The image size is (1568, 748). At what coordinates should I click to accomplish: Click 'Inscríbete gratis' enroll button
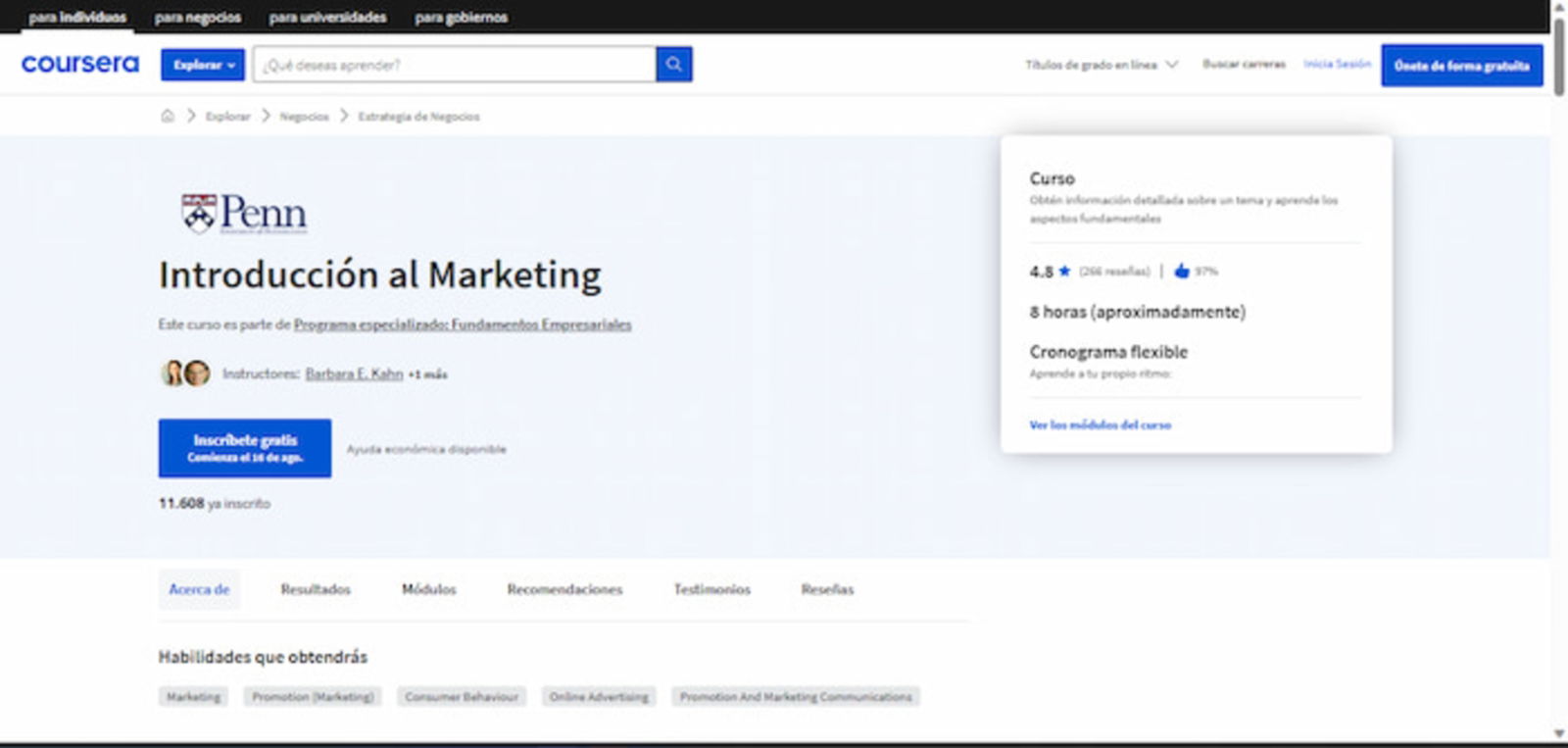245,448
